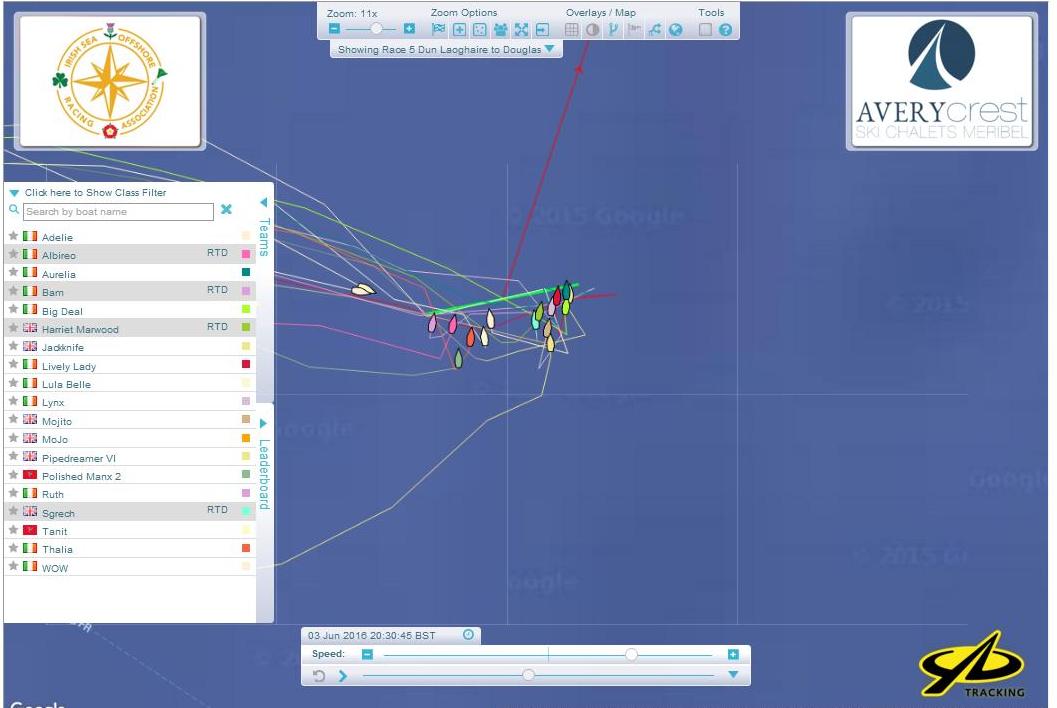Star the boat Thalia
The image size is (1057, 708).
click(x=13, y=548)
